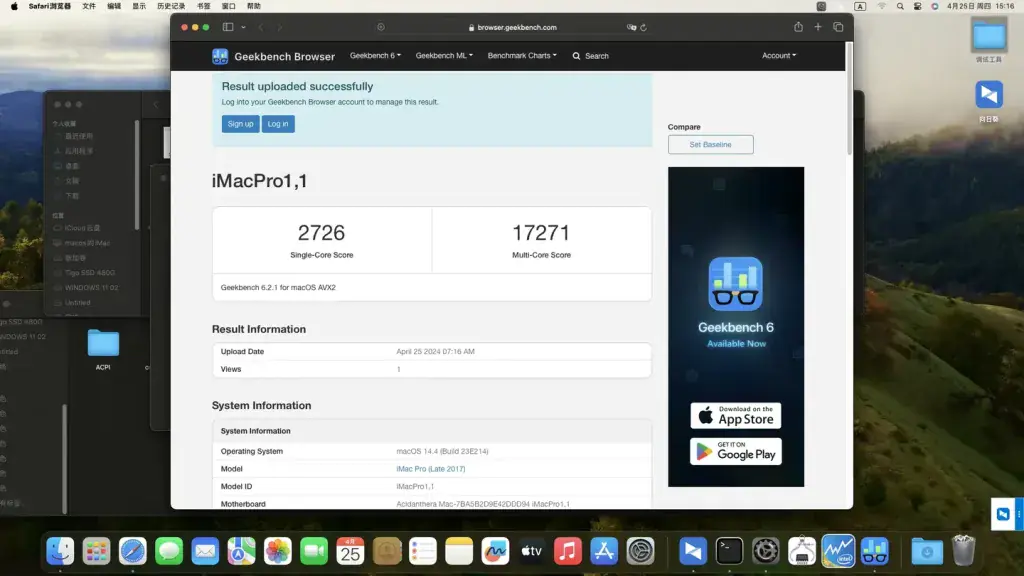This screenshot has width=1024, height=576.
Task: Open Spotlight search in menu bar
Action: [900, 6]
